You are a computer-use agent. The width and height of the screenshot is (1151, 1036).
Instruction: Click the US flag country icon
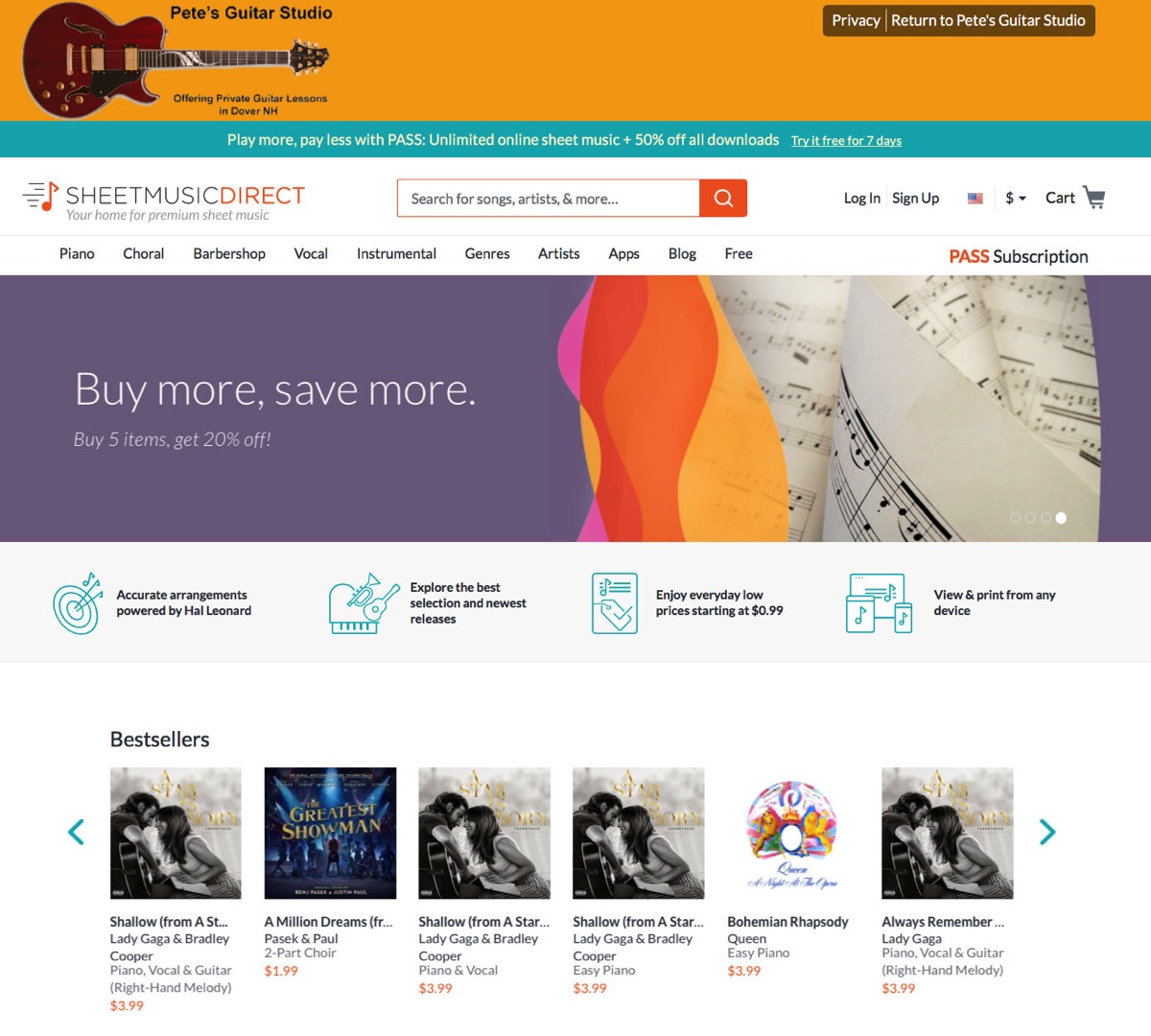975,199
